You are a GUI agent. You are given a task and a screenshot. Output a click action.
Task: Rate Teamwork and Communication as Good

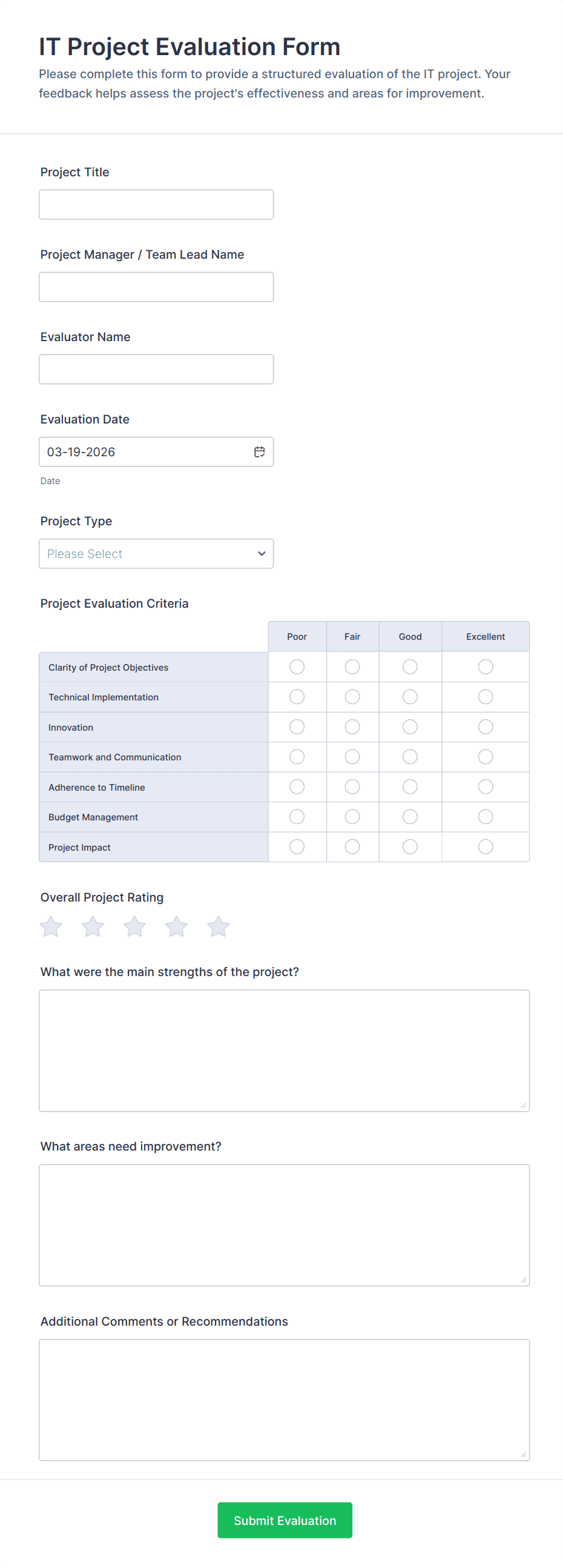pos(410,757)
